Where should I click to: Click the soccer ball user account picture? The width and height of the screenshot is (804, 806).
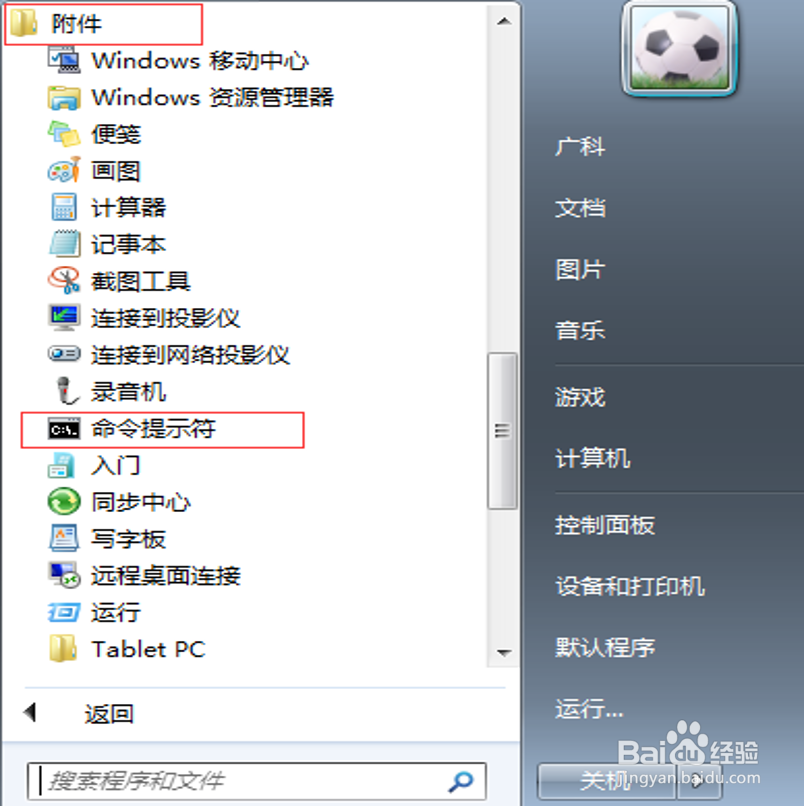(x=679, y=49)
